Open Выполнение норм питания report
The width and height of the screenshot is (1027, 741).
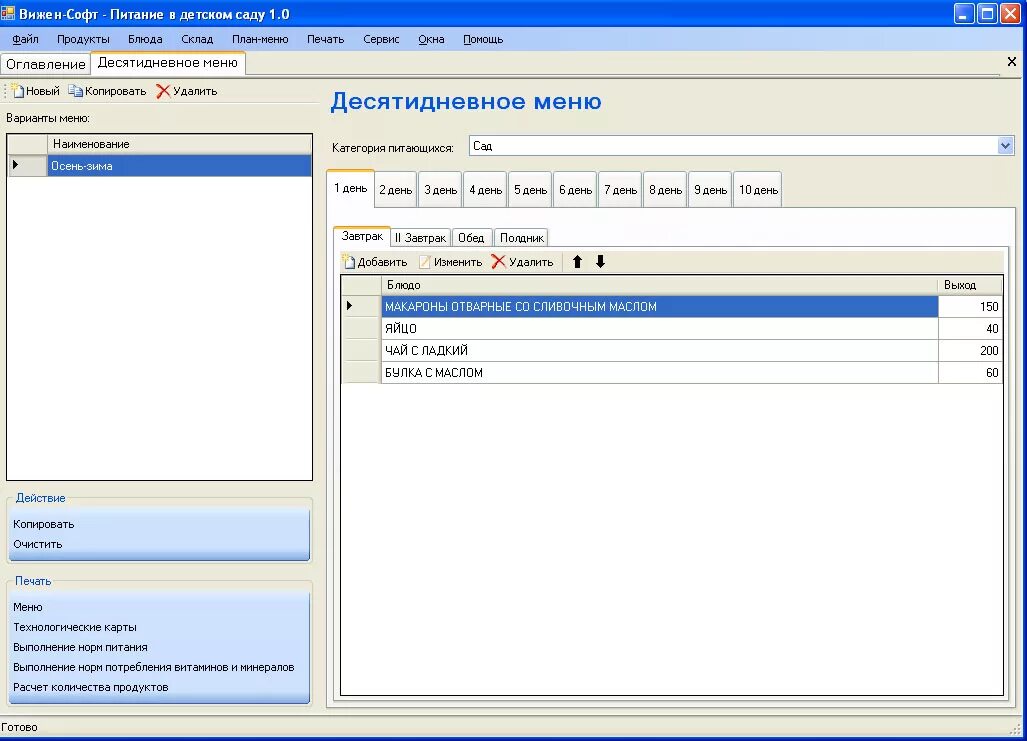81,647
